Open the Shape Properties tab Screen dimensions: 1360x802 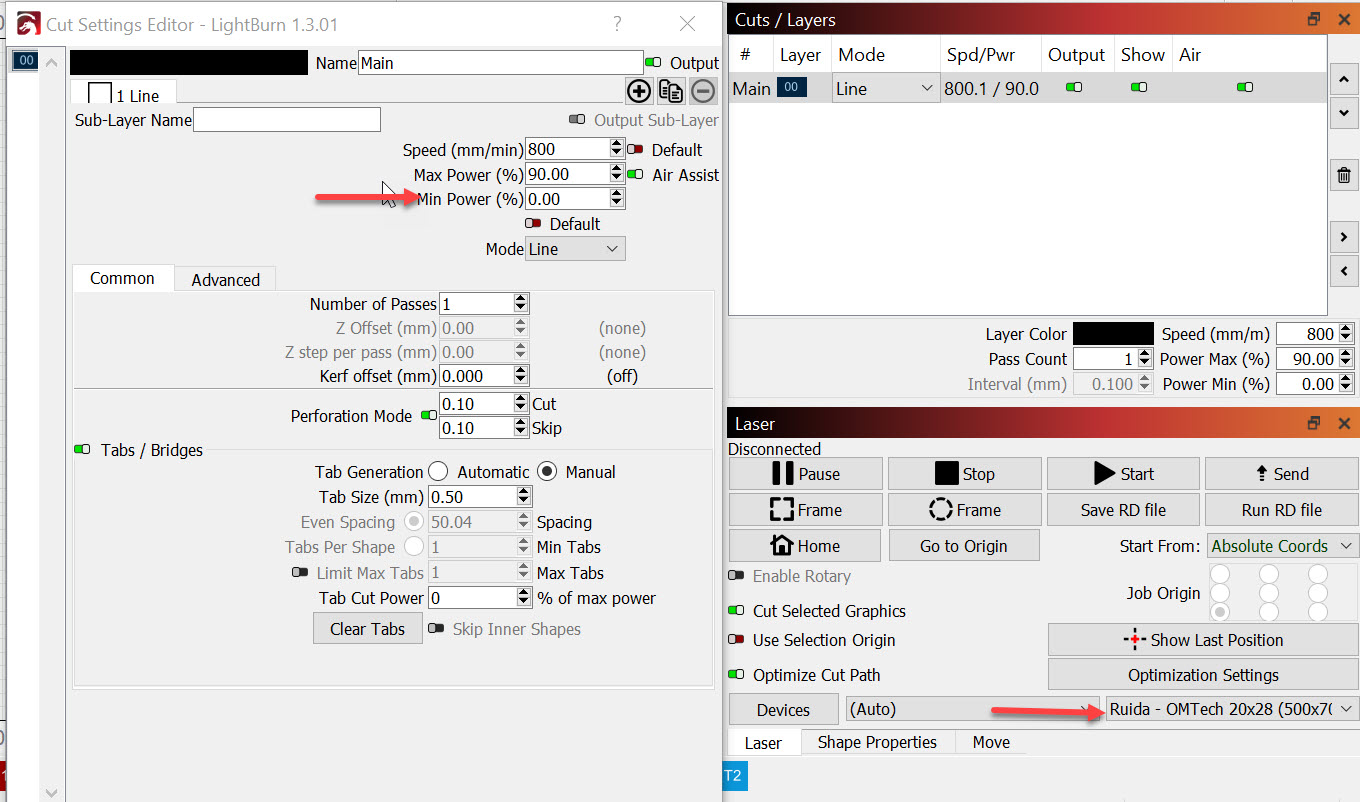pyautogui.click(x=877, y=742)
